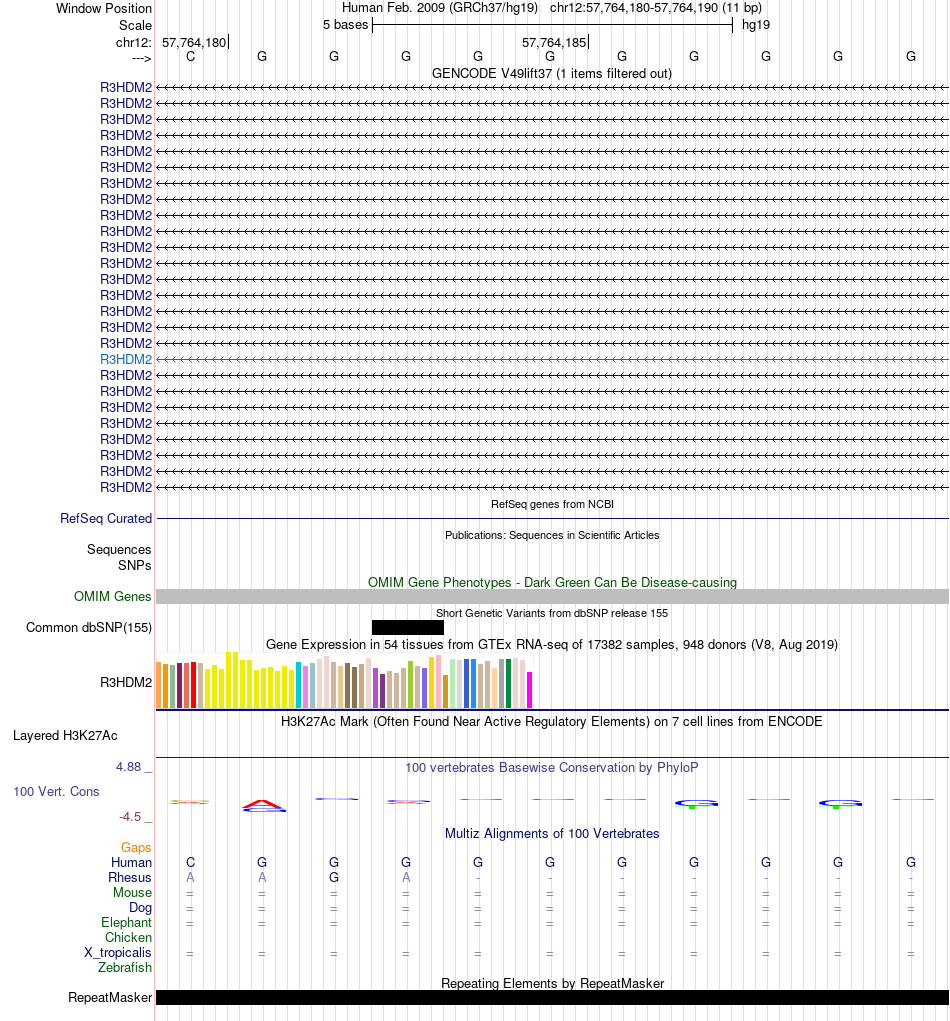
Task: Click the G base in the Rhesus row
Action: click(x=334, y=878)
